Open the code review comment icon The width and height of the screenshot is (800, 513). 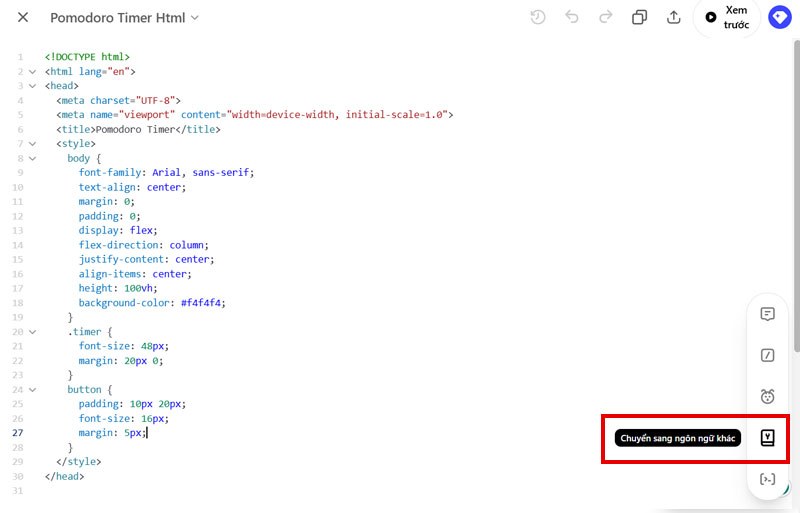(x=767, y=314)
